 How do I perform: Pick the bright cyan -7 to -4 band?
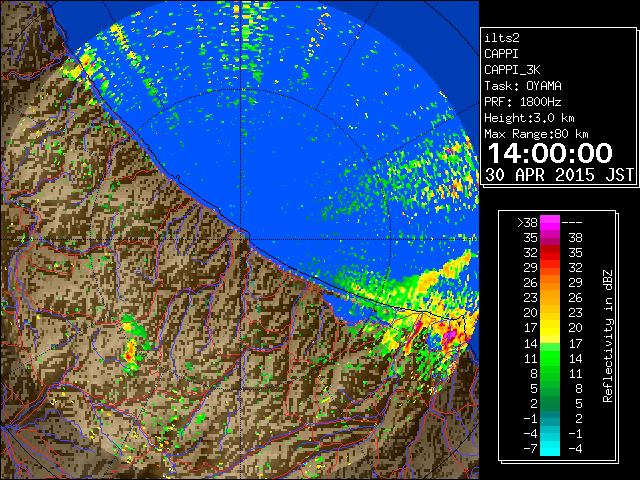550,449
